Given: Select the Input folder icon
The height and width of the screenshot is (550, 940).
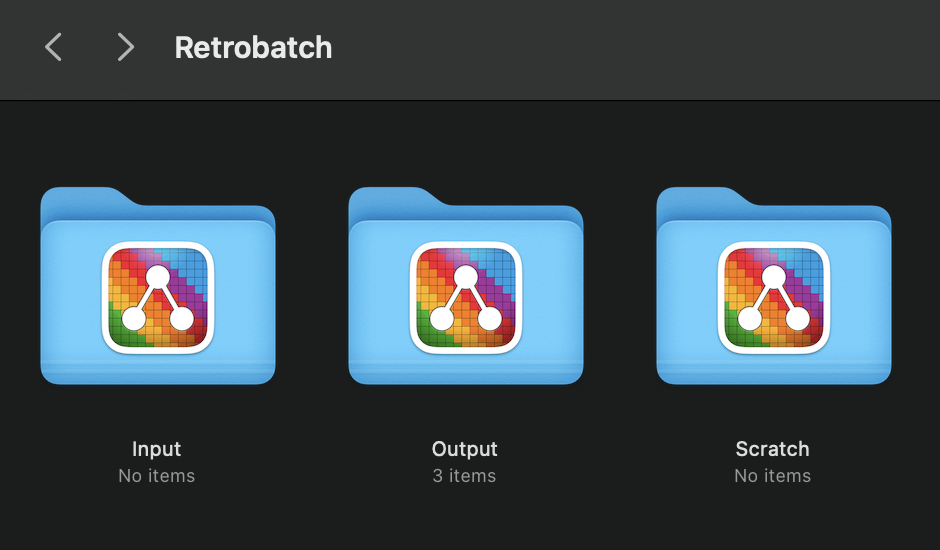Looking at the screenshot, I should click(x=158, y=285).
